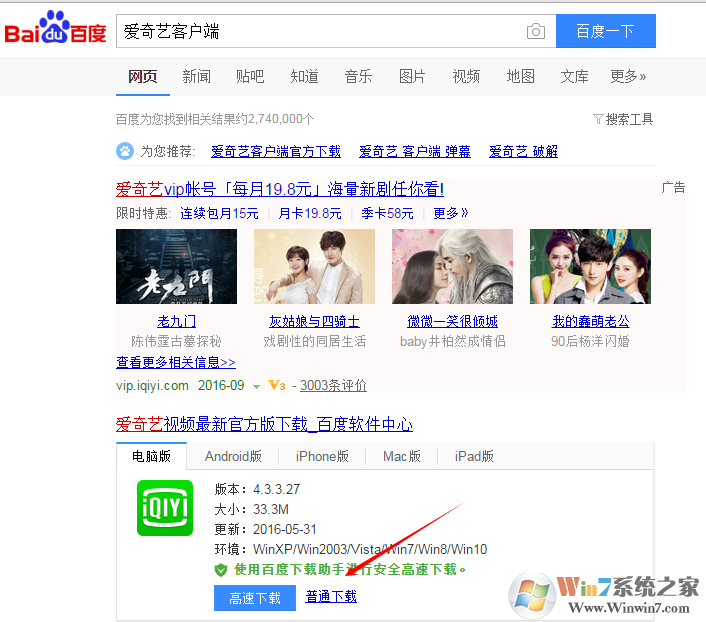Open suggested search 爱奇艺客户端官方下载
706x622 pixels.
click(276, 151)
